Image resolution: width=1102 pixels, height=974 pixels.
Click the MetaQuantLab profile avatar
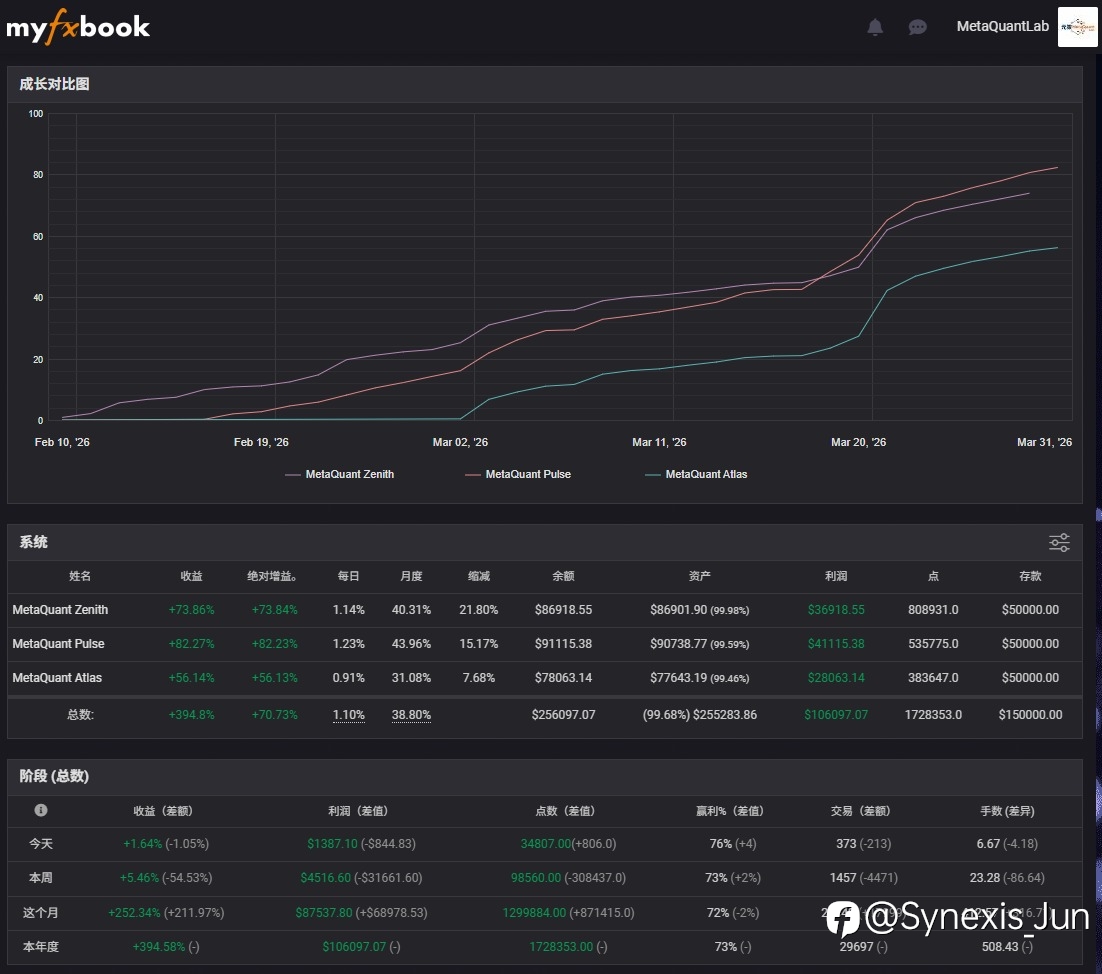pos(1077,27)
